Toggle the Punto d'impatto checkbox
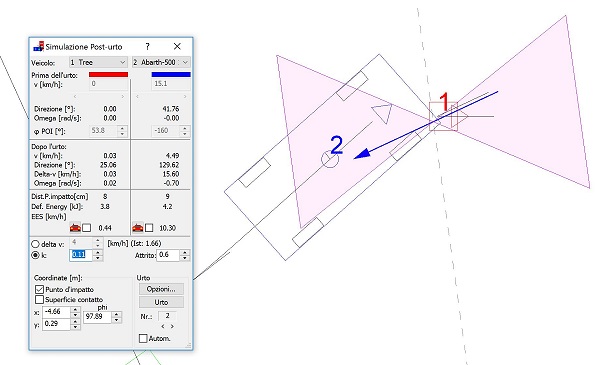This screenshot has width=600, height=365. pyautogui.click(x=39, y=289)
